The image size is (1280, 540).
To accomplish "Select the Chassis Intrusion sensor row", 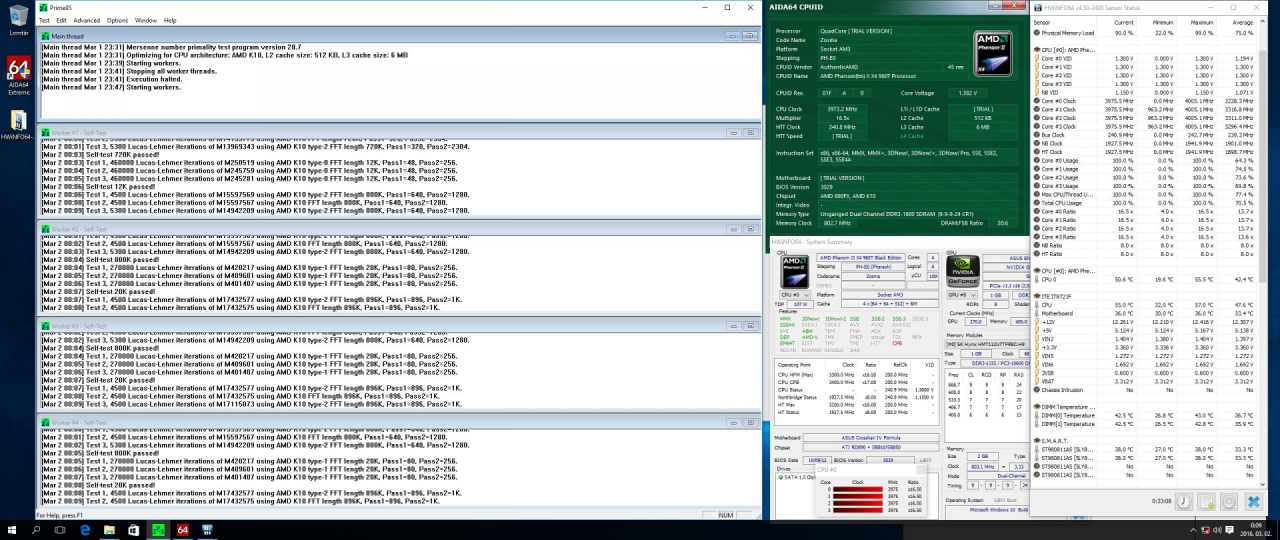I will [x=1146, y=390].
